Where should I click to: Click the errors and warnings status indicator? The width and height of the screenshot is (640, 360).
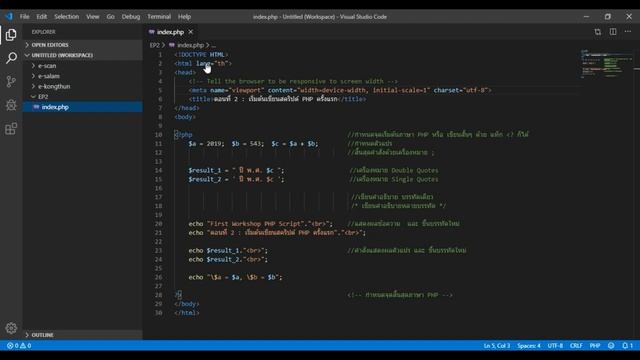pos(19,346)
